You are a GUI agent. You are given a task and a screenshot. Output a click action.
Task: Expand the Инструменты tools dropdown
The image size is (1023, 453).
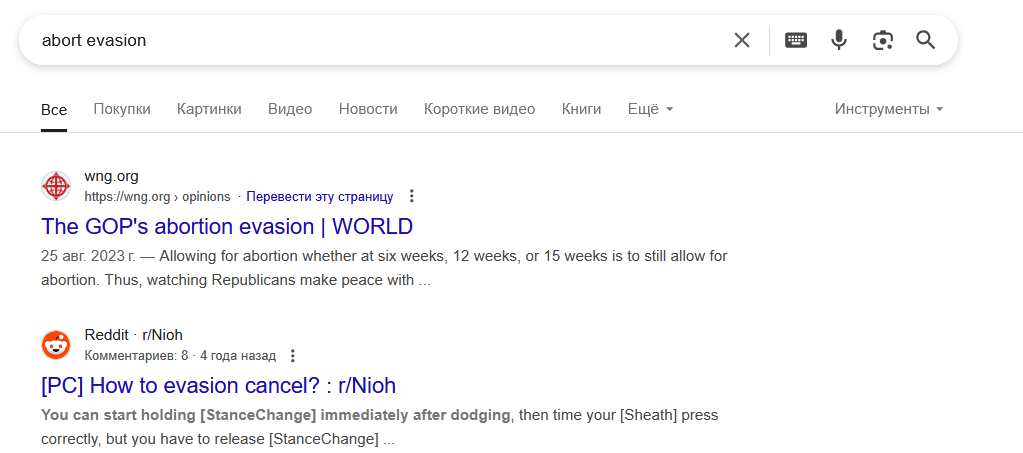[889, 109]
